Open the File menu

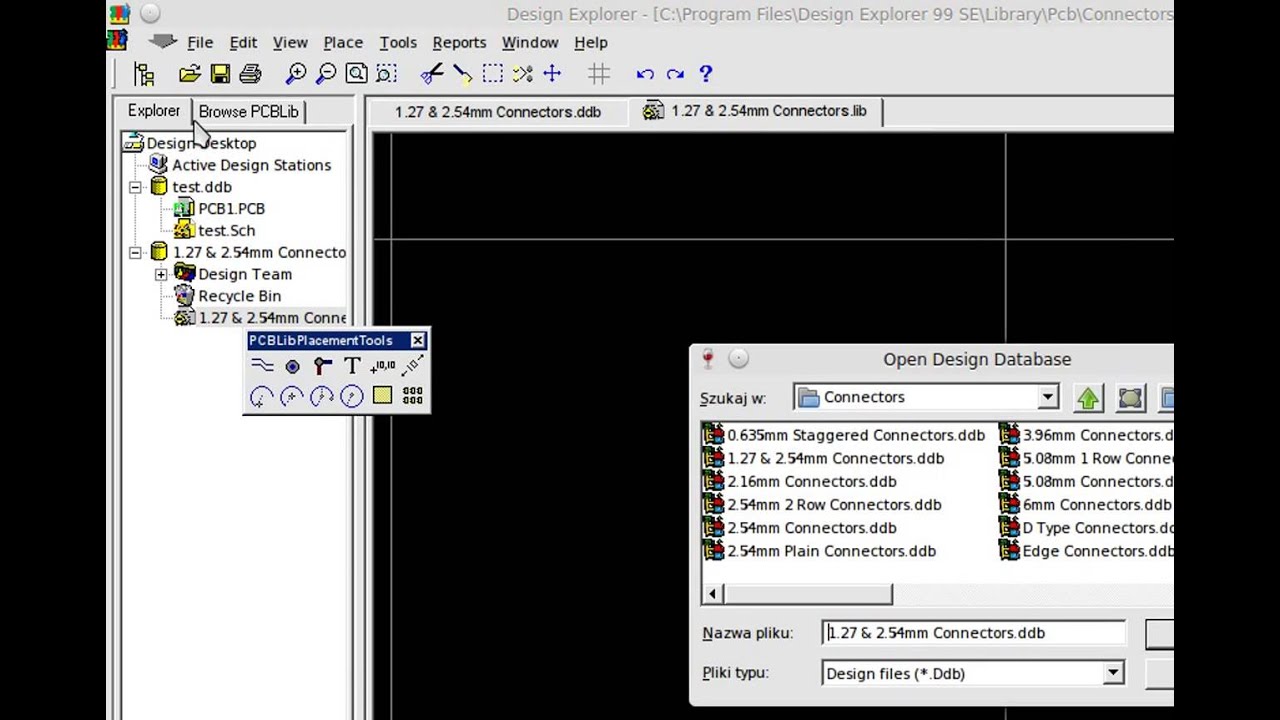coord(200,42)
